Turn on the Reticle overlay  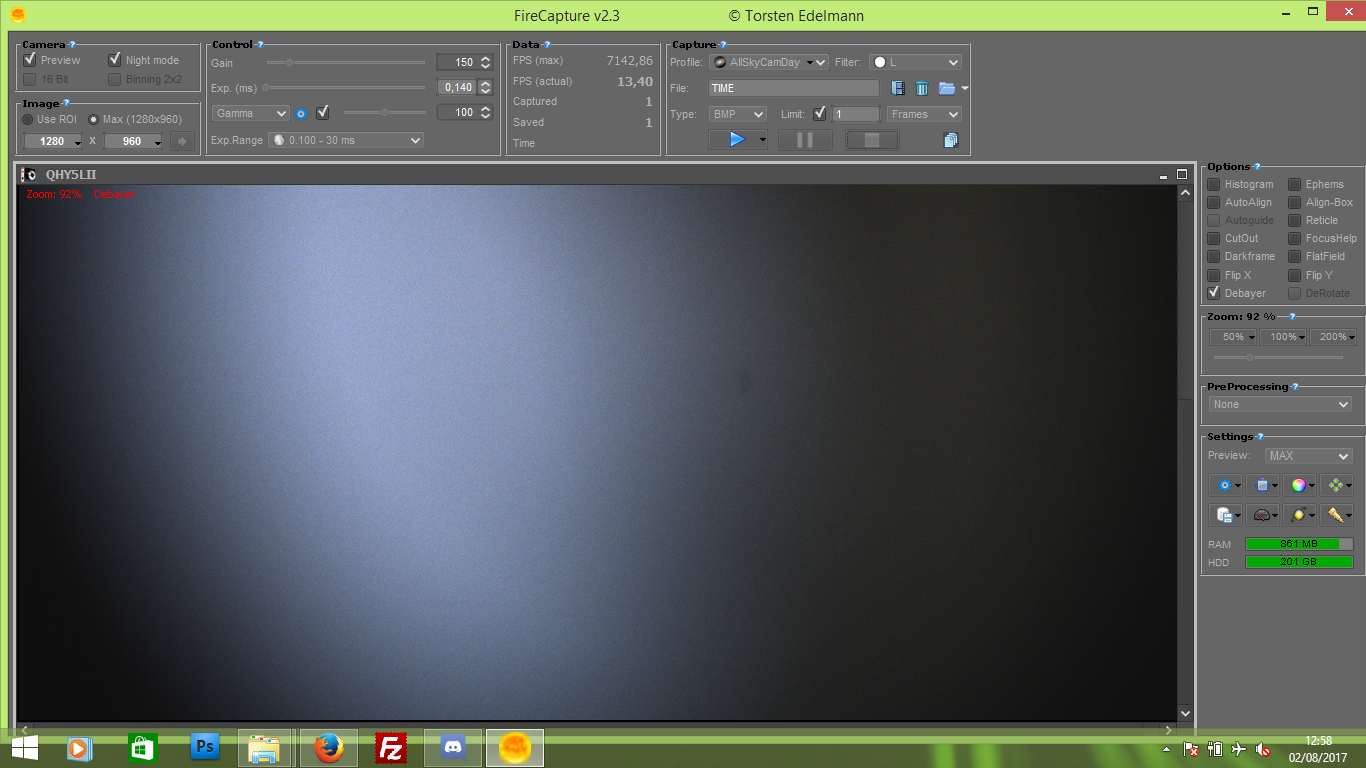[x=1295, y=221]
